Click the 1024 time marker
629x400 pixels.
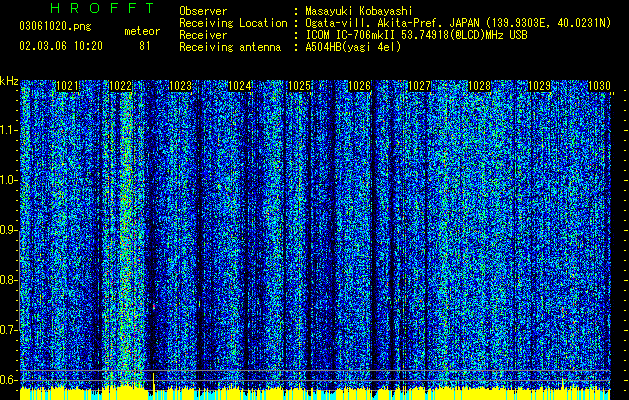(x=240, y=86)
